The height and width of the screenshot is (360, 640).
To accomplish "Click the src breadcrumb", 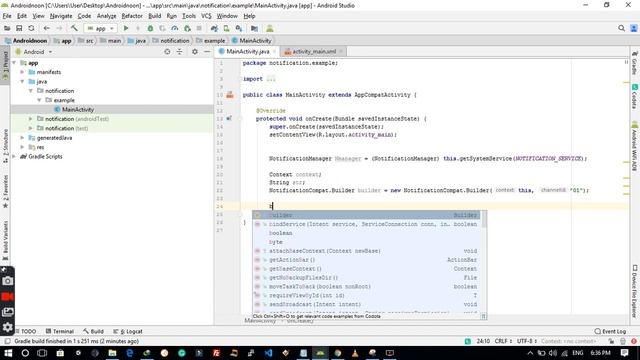I will pyautogui.click(x=86, y=40).
